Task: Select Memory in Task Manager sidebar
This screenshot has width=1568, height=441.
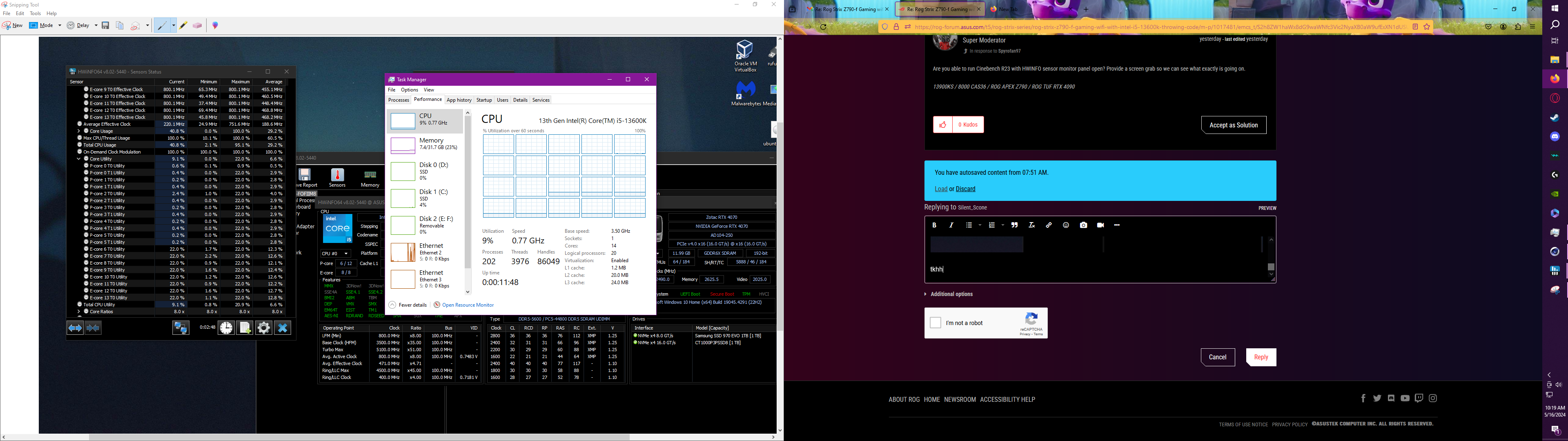Action: coord(424,145)
